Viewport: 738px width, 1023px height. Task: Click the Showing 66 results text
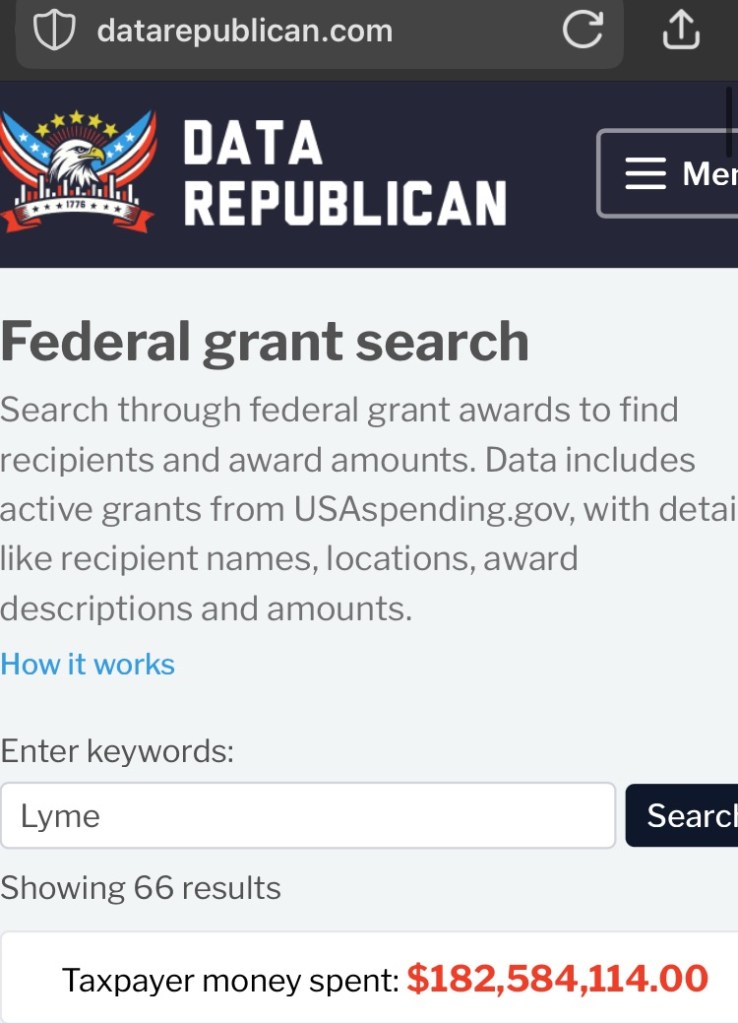pos(141,888)
